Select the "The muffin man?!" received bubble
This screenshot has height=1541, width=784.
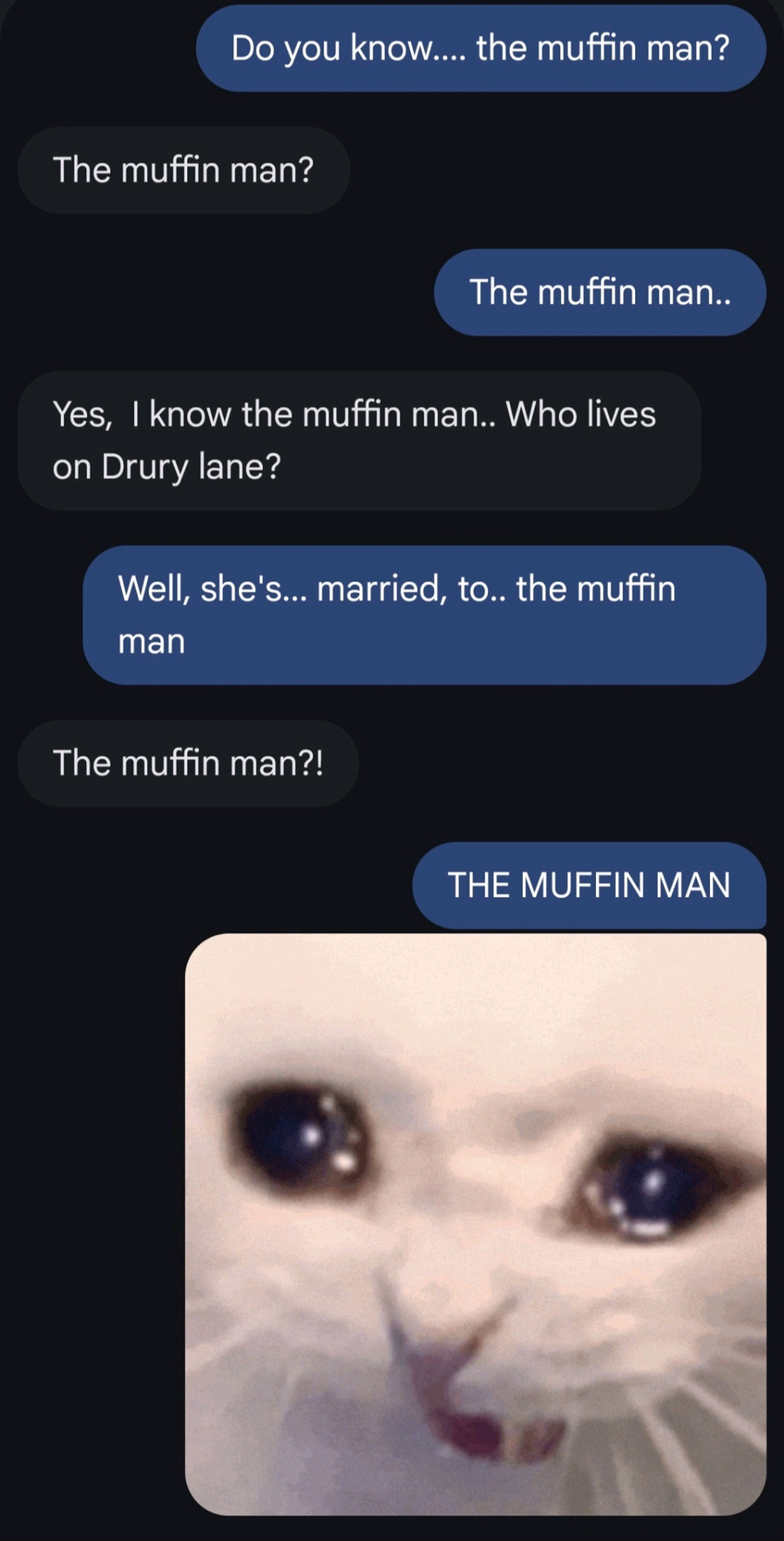(188, 763)
